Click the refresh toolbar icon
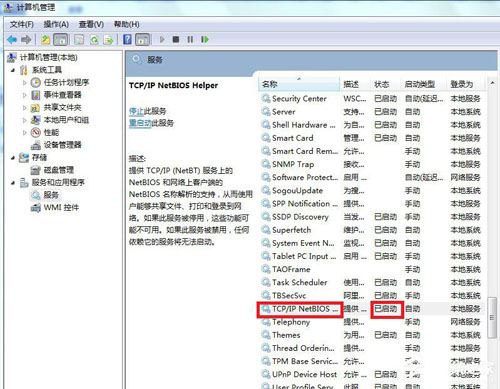500x389 pixels. [94, 40]
